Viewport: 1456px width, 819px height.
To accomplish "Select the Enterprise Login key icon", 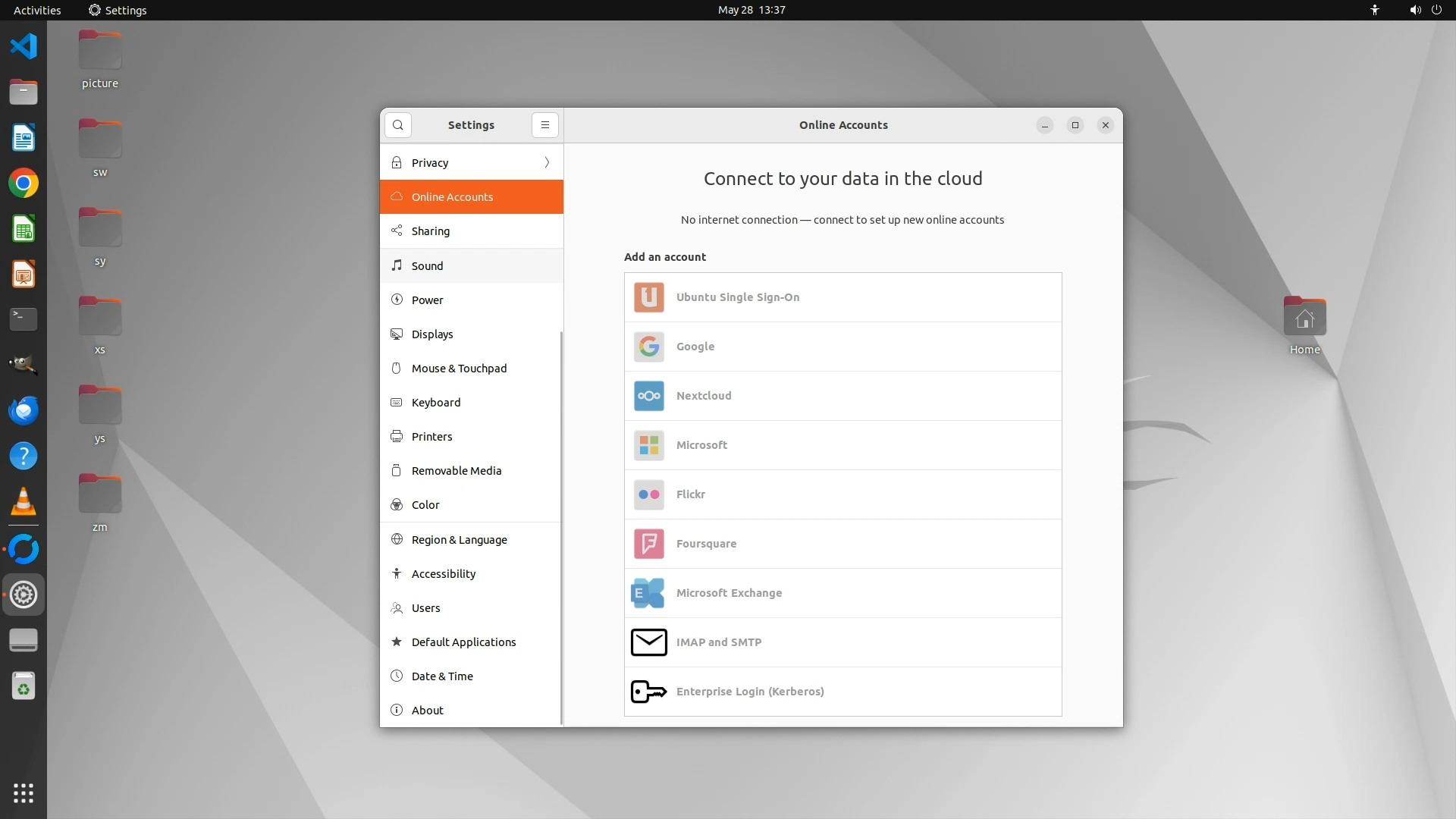I will 648,692.
